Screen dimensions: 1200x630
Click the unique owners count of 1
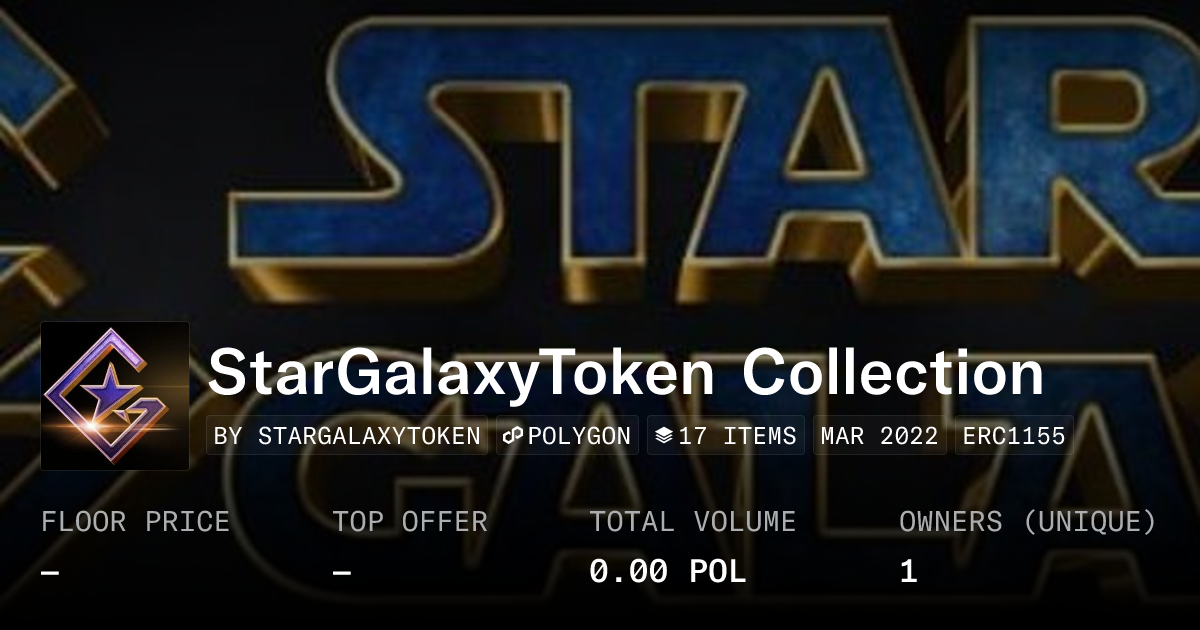pos(908,572)
